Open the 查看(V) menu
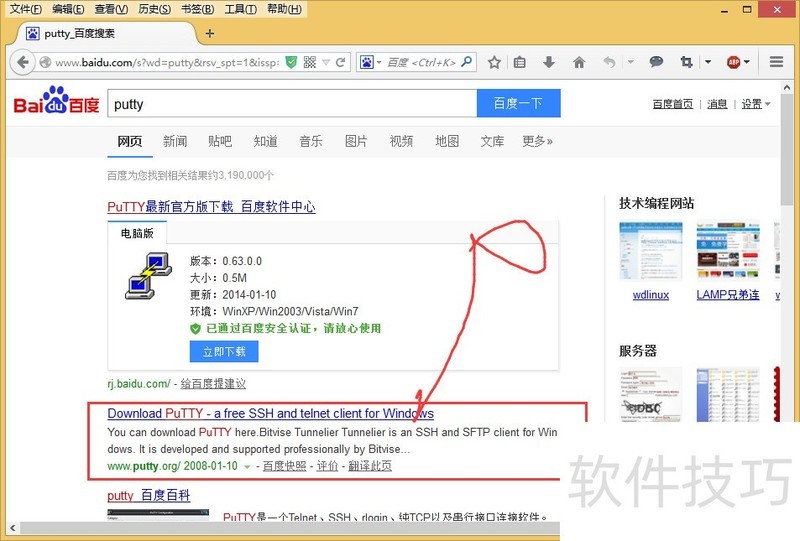Image resolution: width=800 pixels, height=541 pixels. (111, 9)
